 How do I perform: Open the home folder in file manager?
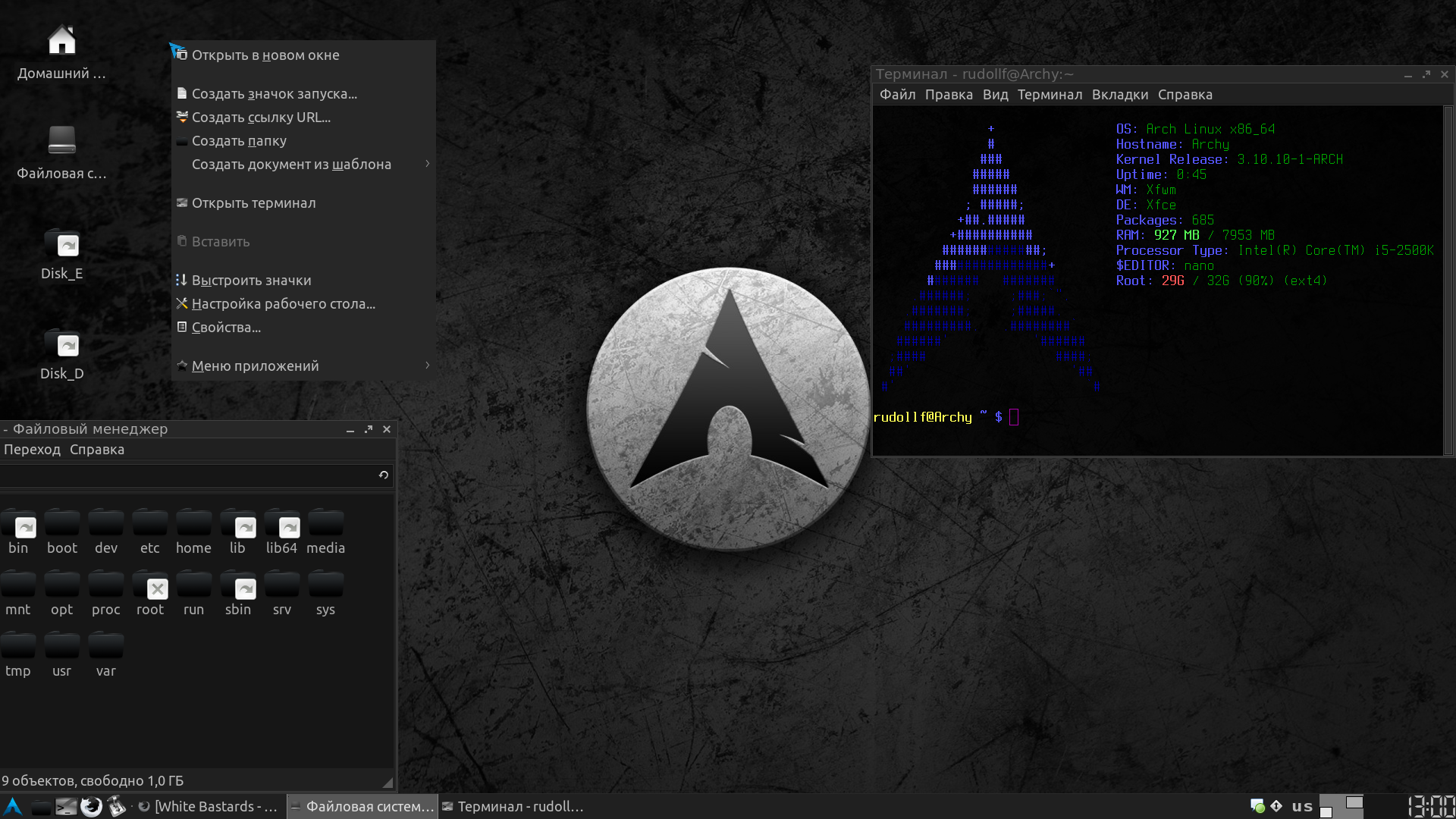(x=194, y=532)
